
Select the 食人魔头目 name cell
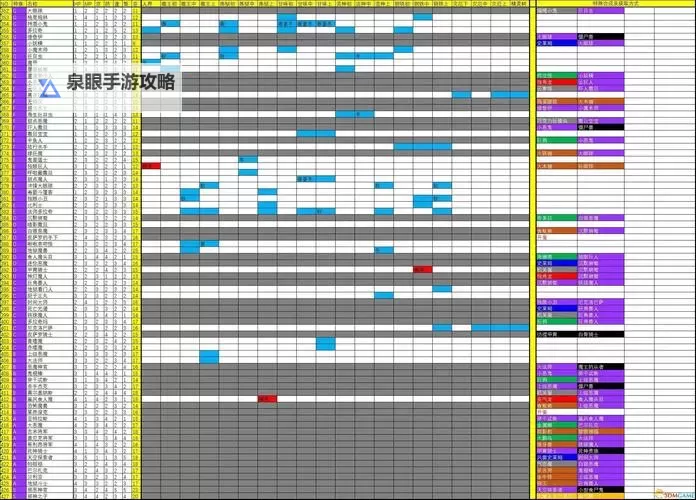point(50,257)
